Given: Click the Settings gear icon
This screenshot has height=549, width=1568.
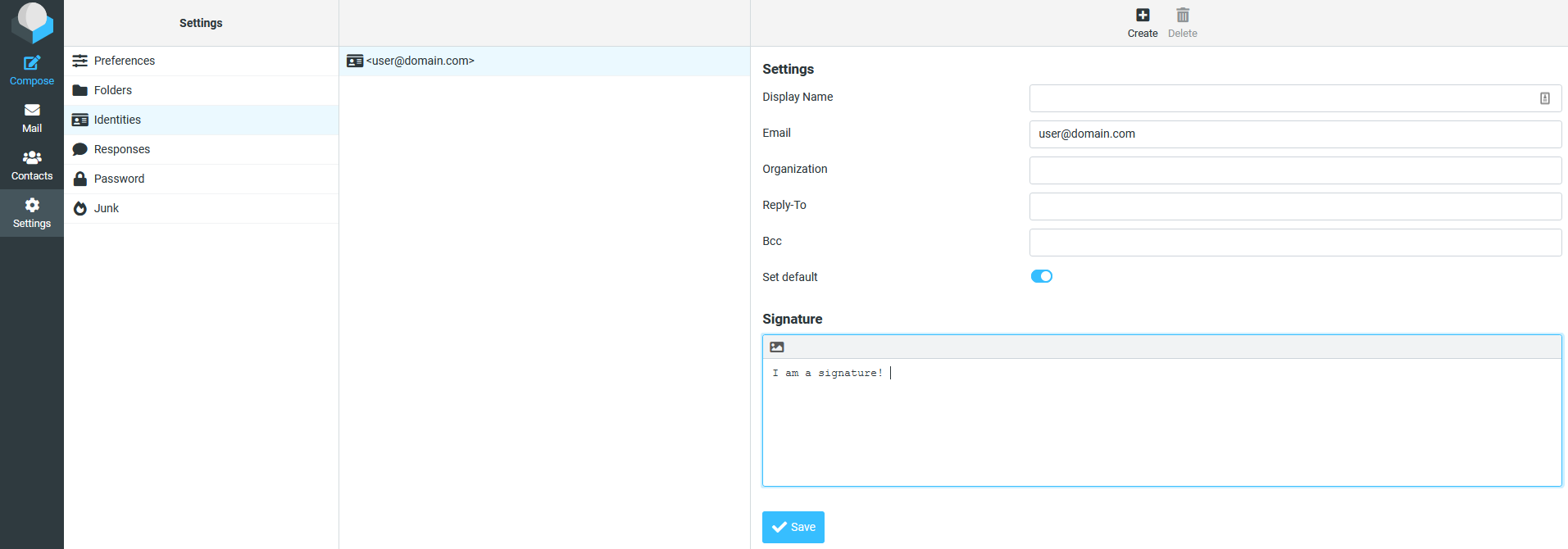Looking at the screenshot, I should [x=32, y=205].
